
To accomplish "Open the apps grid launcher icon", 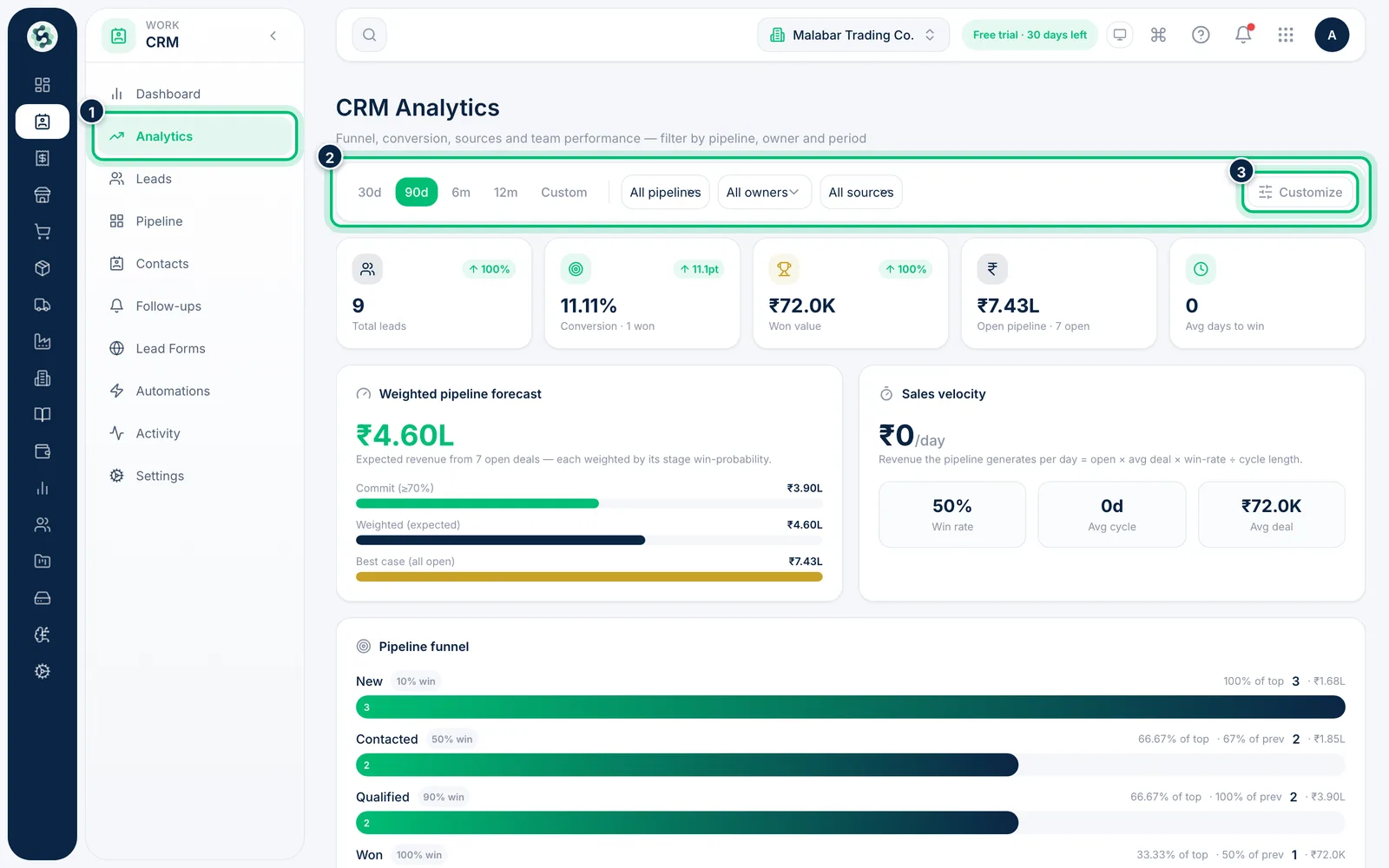I will (x=1286, y=35).
